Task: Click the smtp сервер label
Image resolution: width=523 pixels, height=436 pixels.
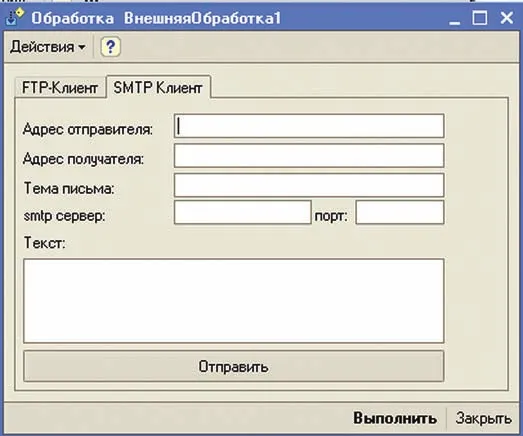Action: [x=64, y=216]
